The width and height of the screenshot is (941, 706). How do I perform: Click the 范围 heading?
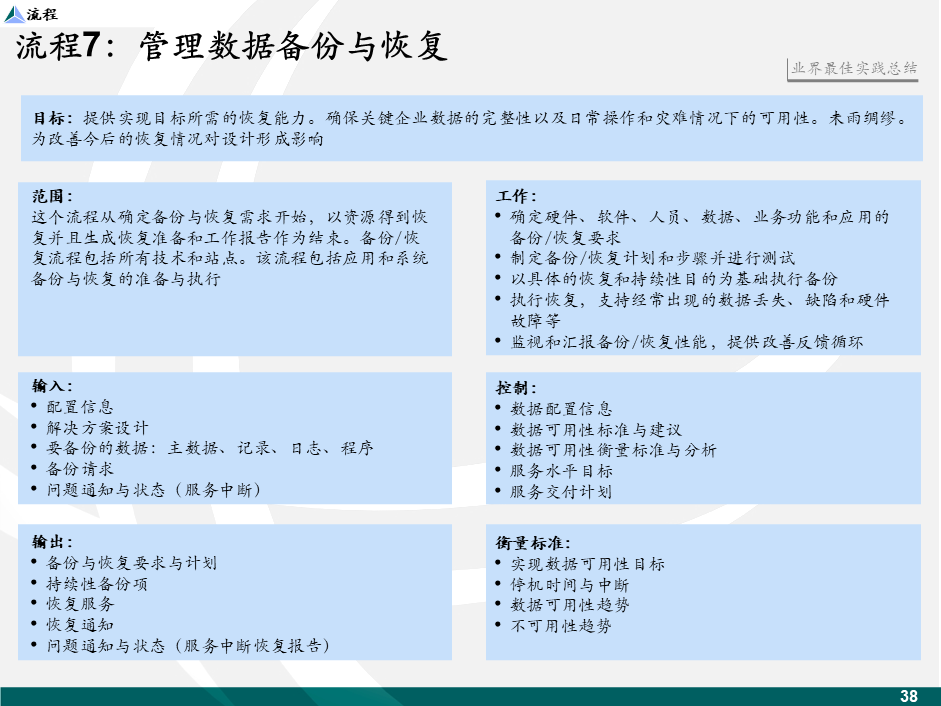pyautogui.click(x=52, y=196)
